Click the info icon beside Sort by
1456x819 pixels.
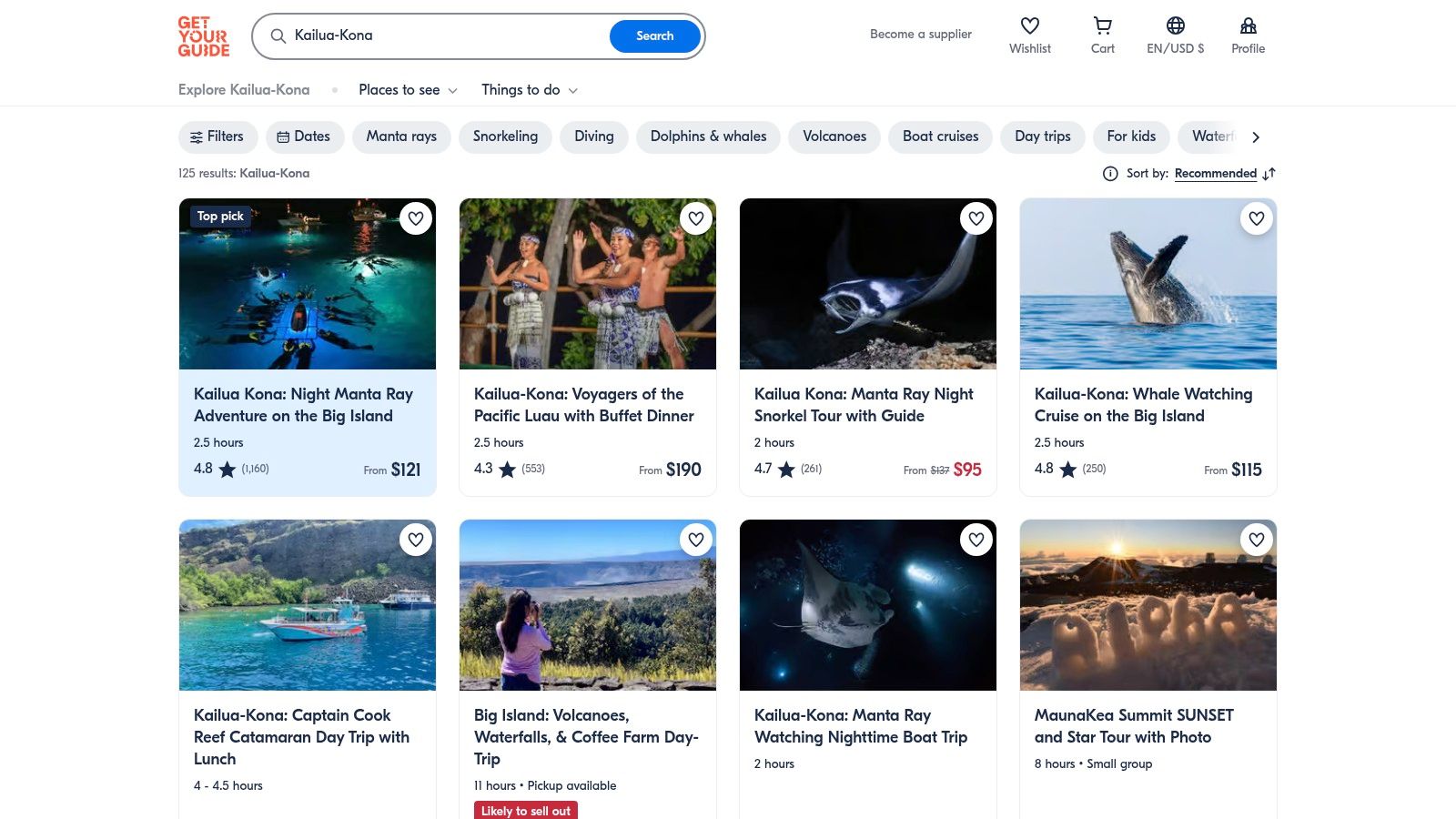coord(1110,174)
